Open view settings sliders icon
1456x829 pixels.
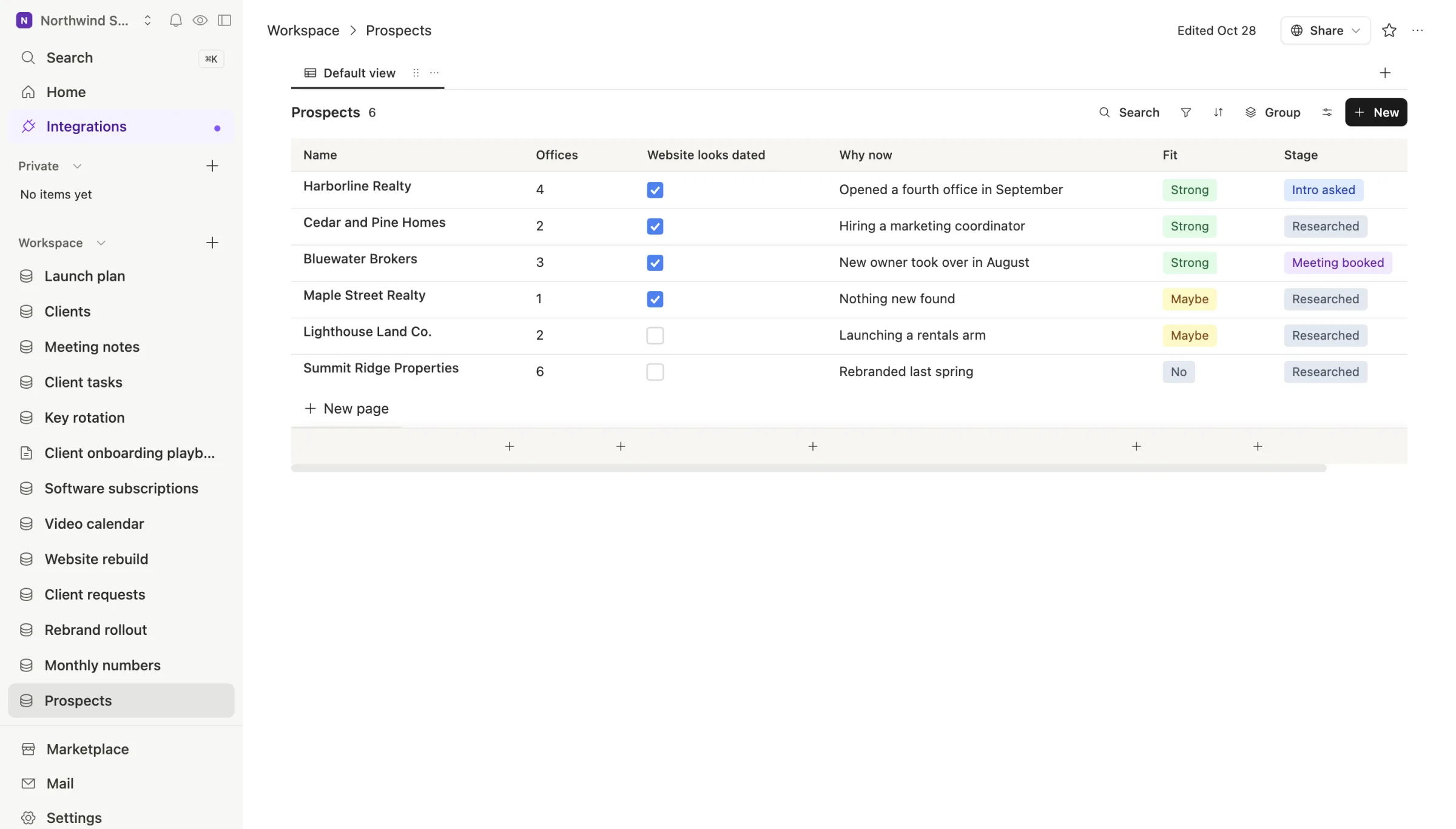[1327, 113]
